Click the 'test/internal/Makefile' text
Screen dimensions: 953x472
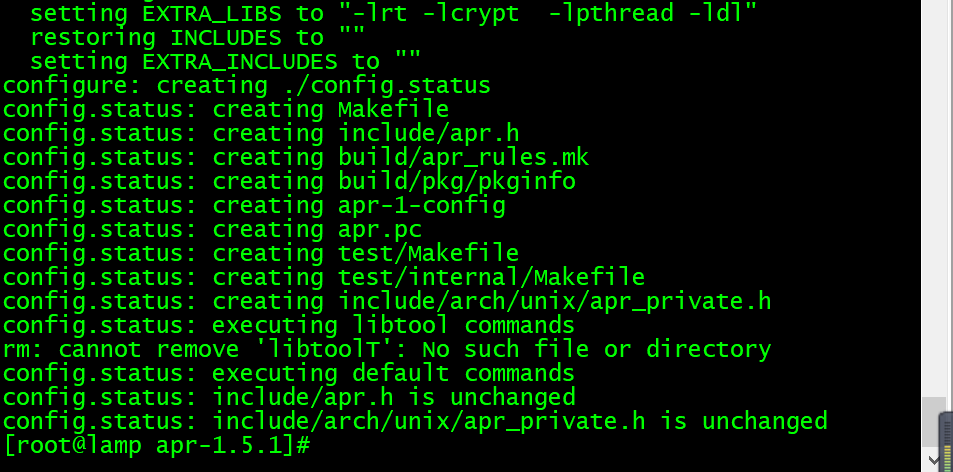491,277
